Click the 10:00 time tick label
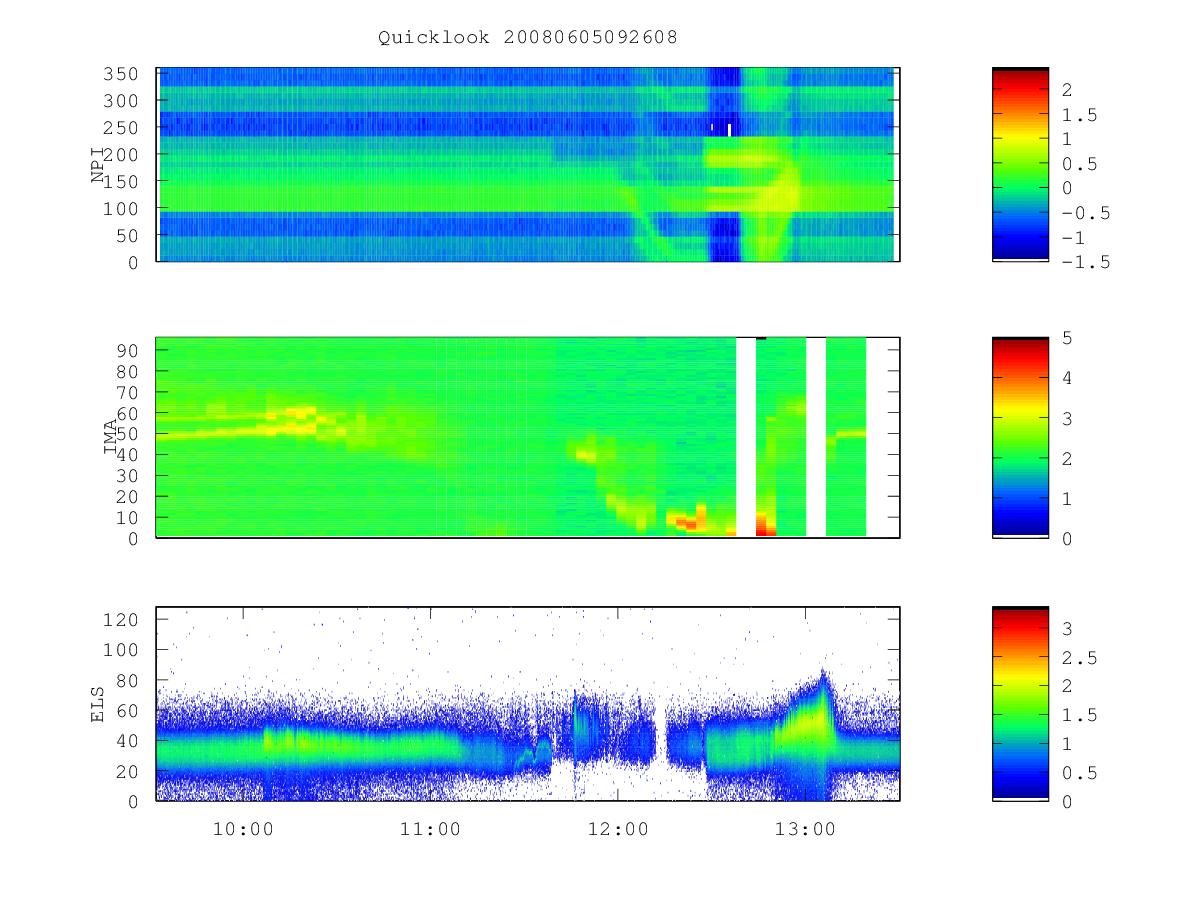The image size is (1200, 900). [x=243, y=829]
